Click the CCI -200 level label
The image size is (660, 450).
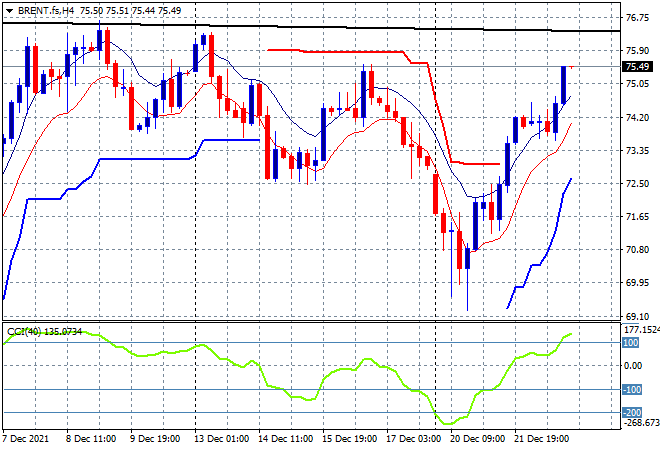click(632, 412)
